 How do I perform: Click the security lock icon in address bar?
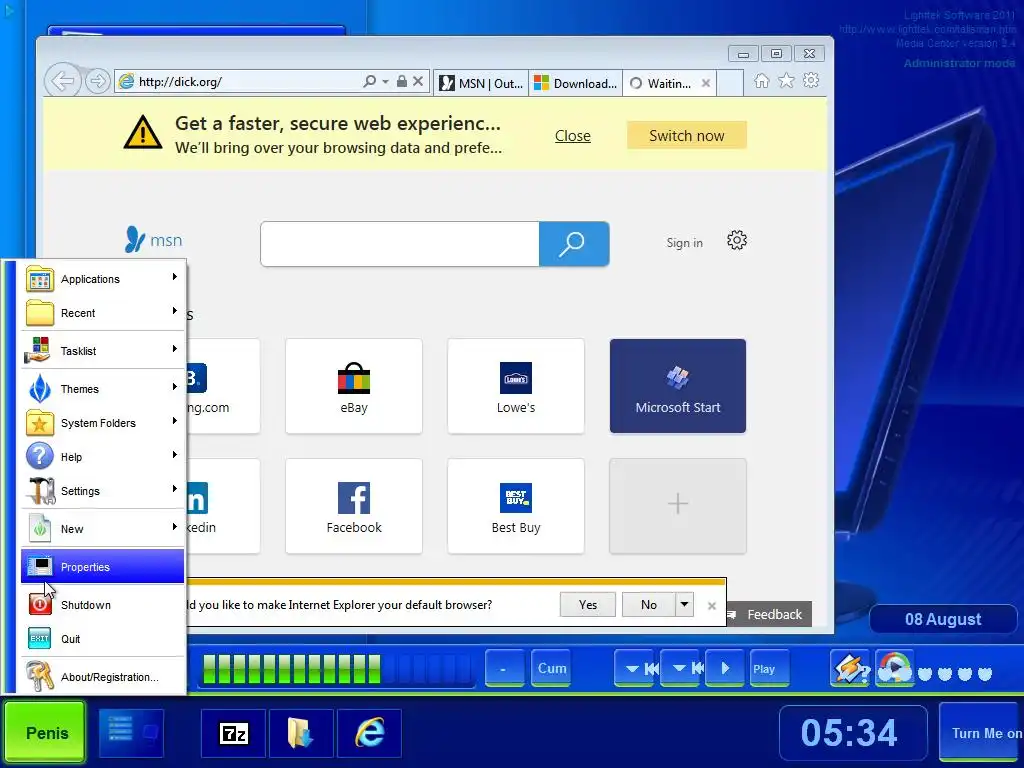[x=402, y=81]
